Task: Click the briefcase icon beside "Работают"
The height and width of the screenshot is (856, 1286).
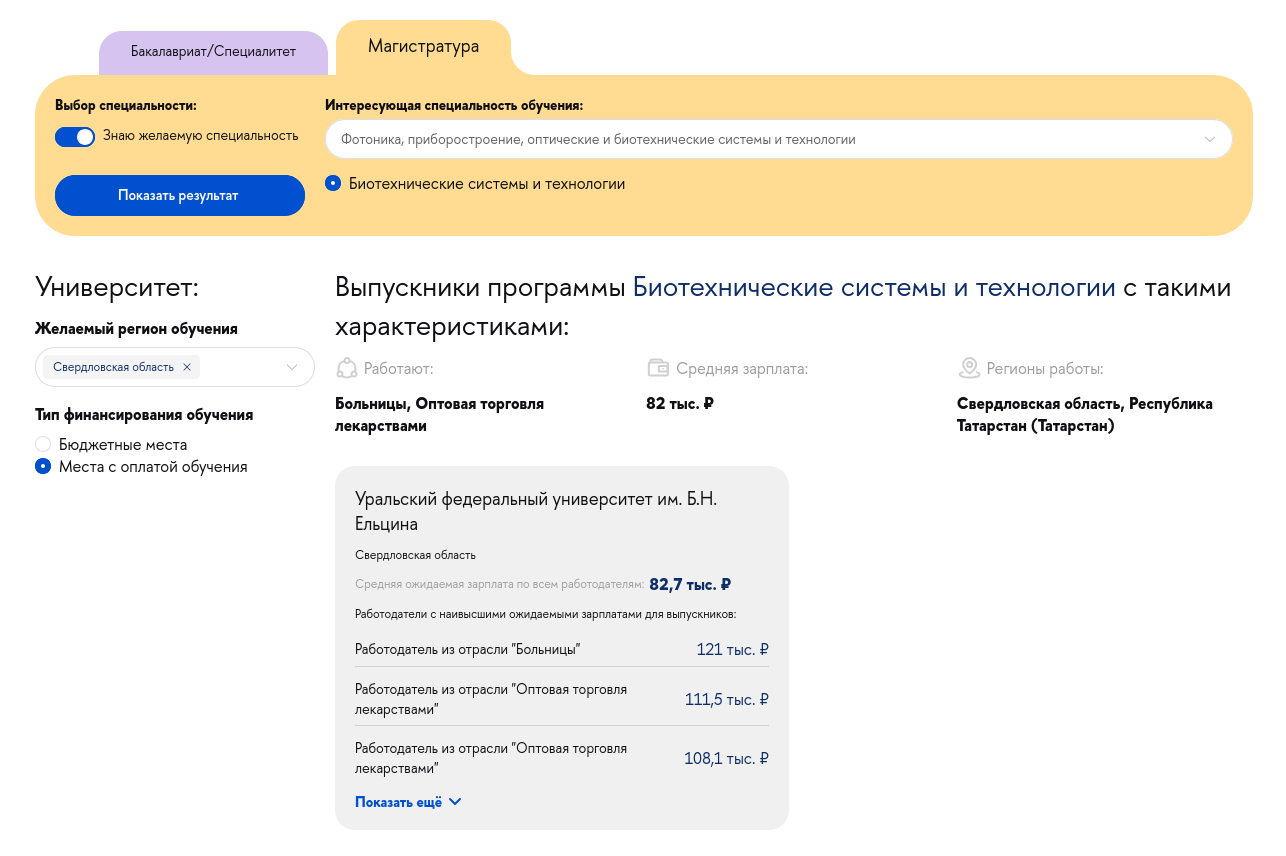Action: click(346, 368)
